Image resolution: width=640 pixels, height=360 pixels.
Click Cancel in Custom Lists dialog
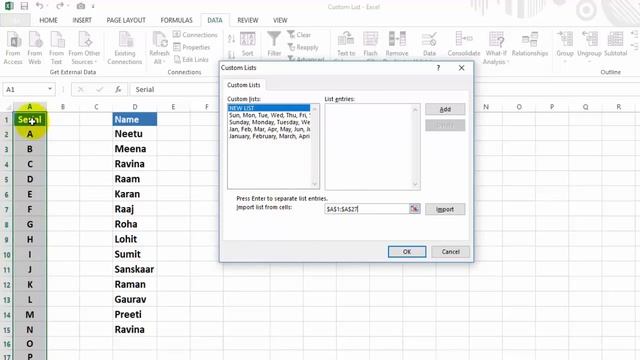coord(450,252)
